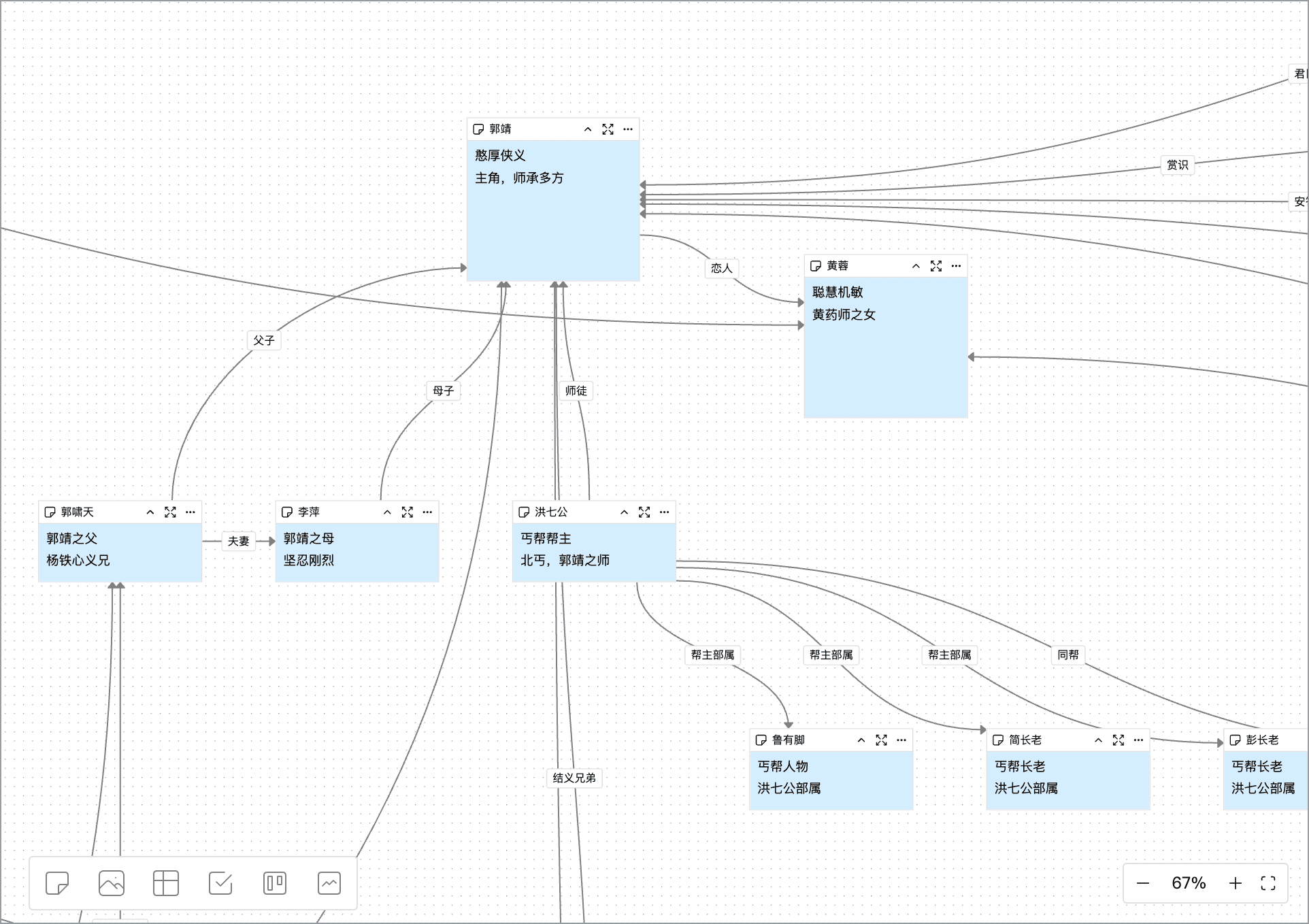Click 丐帮人物 text in 鲁有脚 card
This screenshot has height=924, width=1309.
point(783,767)
